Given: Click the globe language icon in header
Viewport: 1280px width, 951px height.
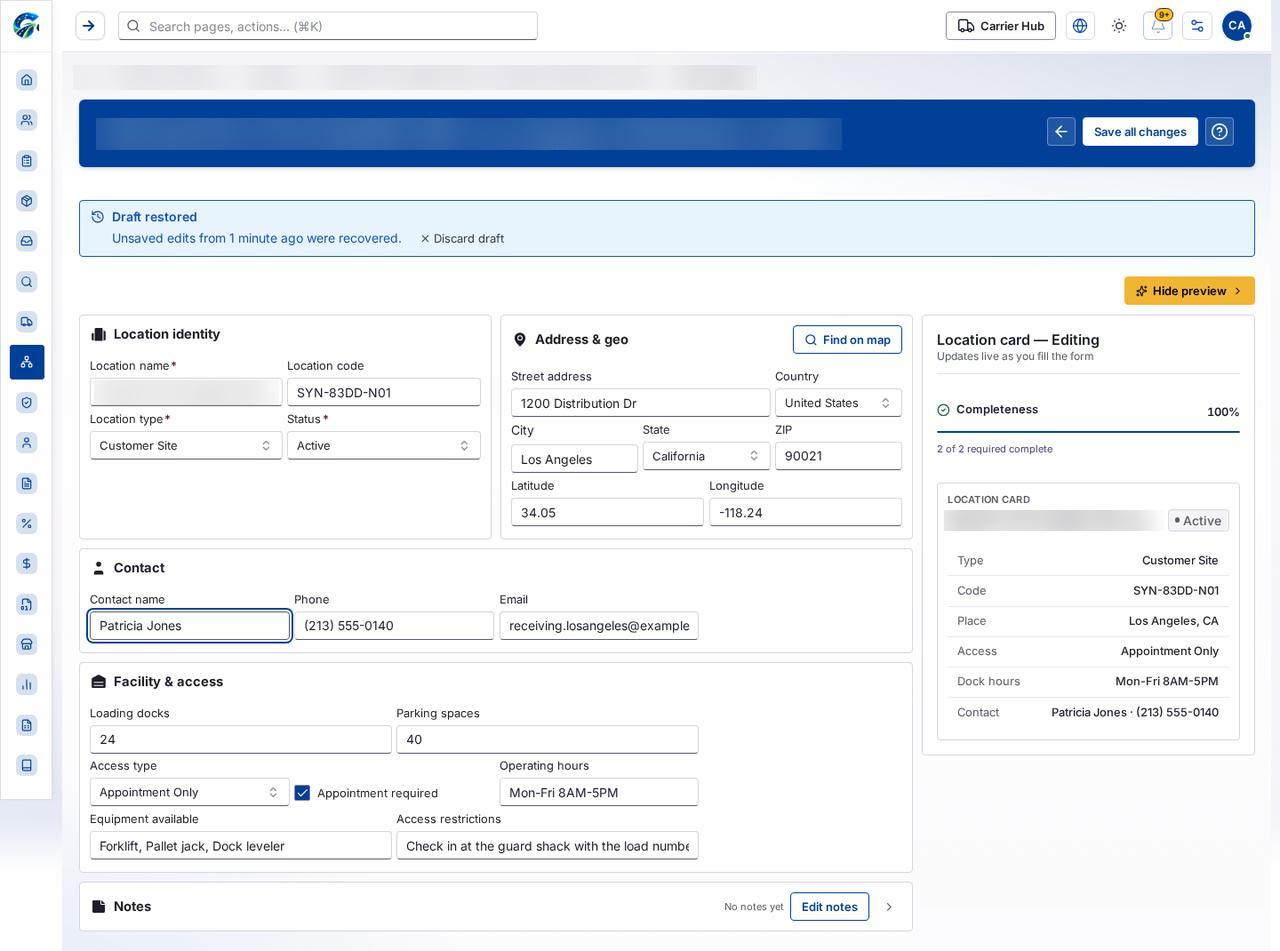Looking at the screenshot, I should pyautogui.click(x=1080, y=26).
